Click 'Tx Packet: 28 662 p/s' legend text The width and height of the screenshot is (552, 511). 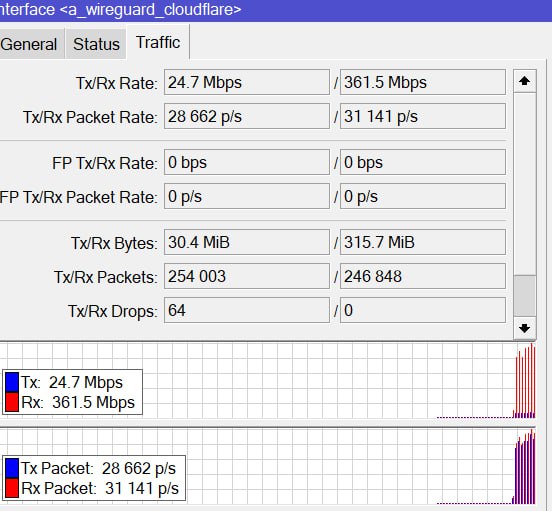point(98,468)
